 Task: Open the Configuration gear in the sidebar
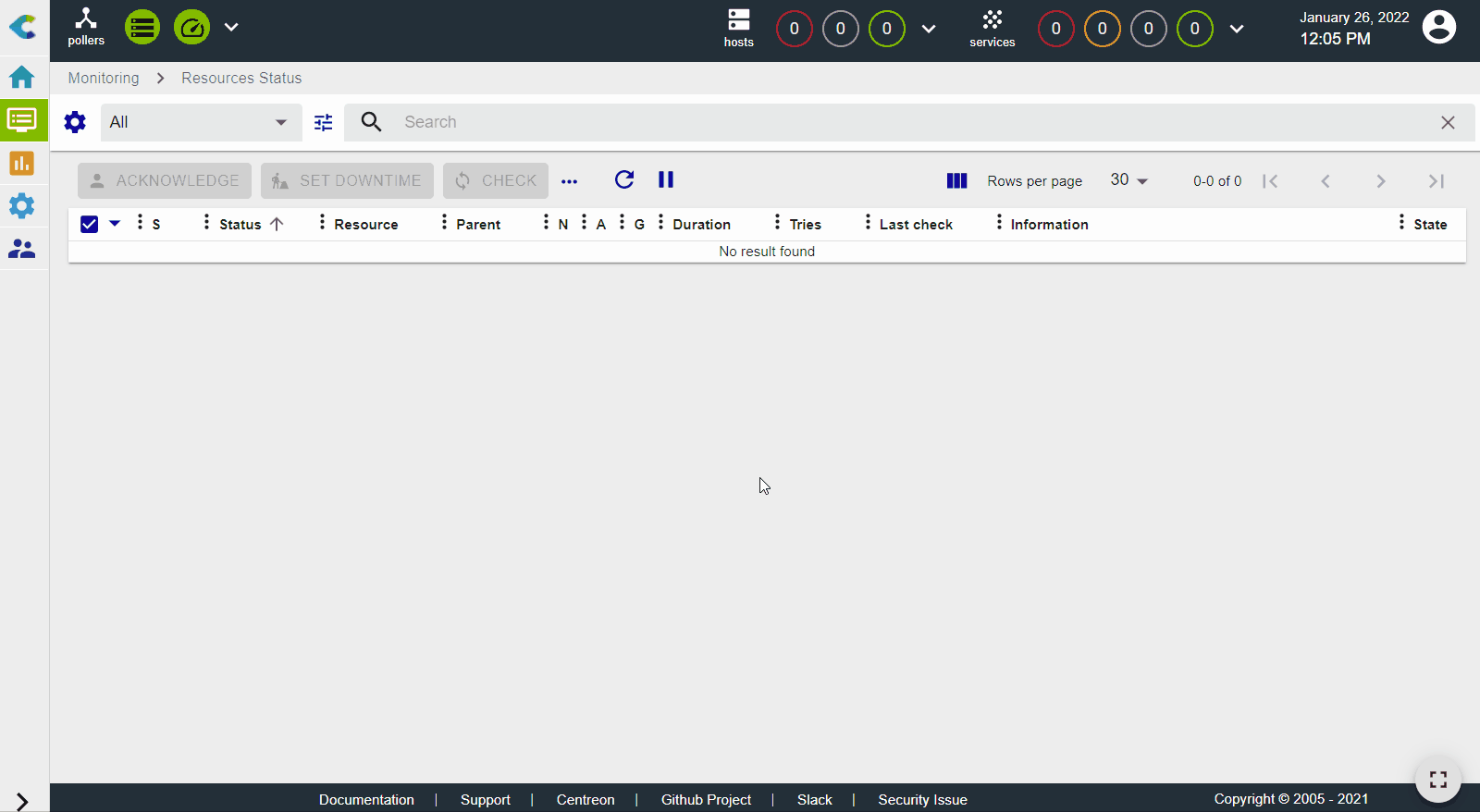pyautogui.click(x=22, y=205)
